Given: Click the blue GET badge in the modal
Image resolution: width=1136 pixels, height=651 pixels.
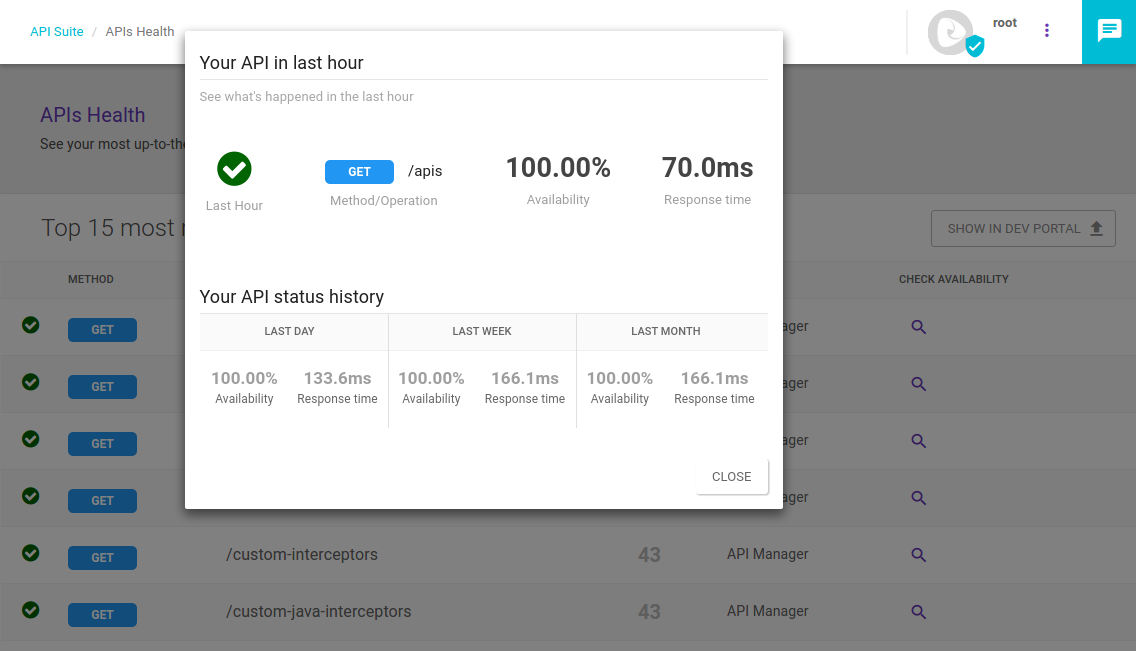Looking at the screenshot, I should coord(359,171).
